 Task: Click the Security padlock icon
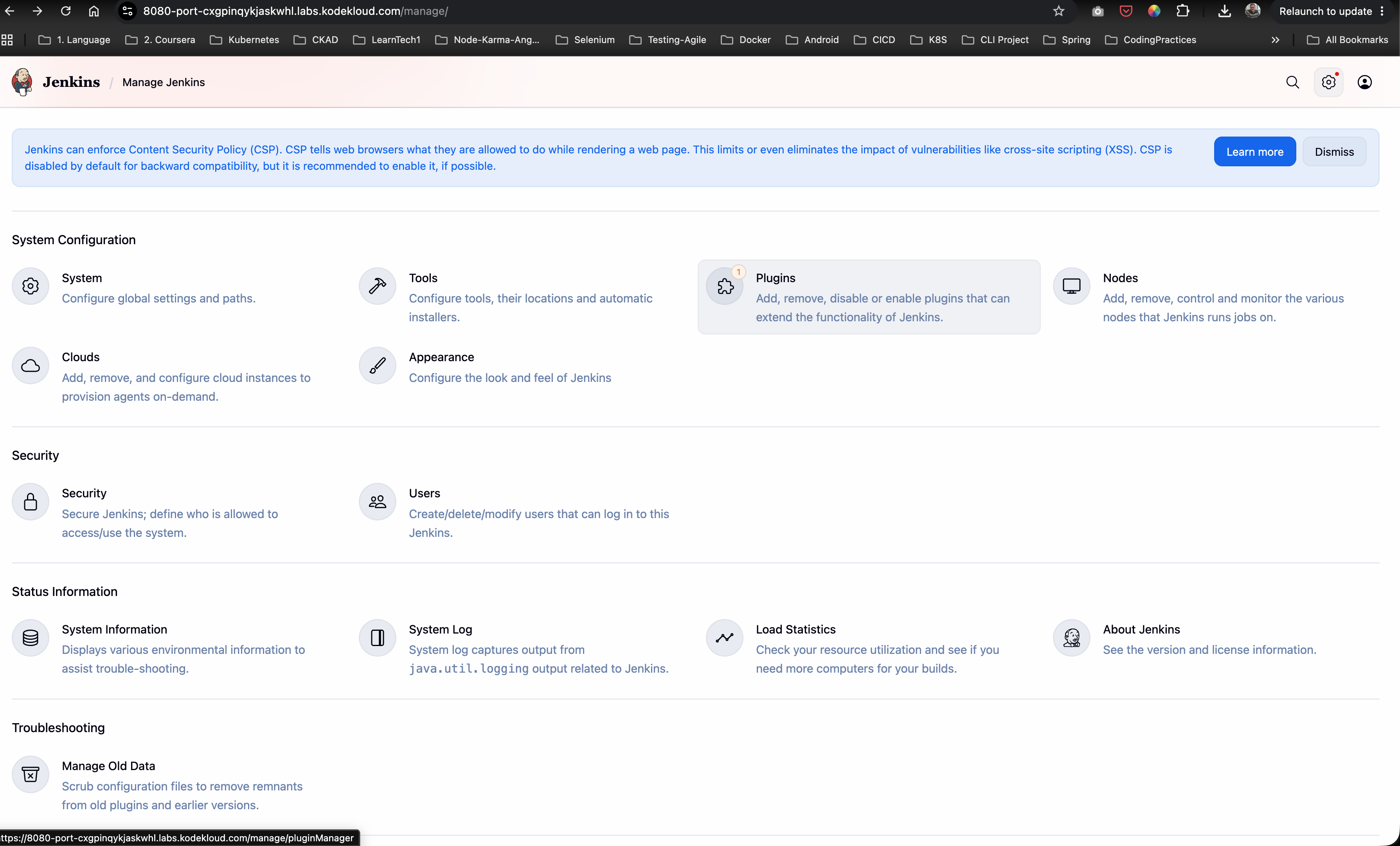point(31,502)
